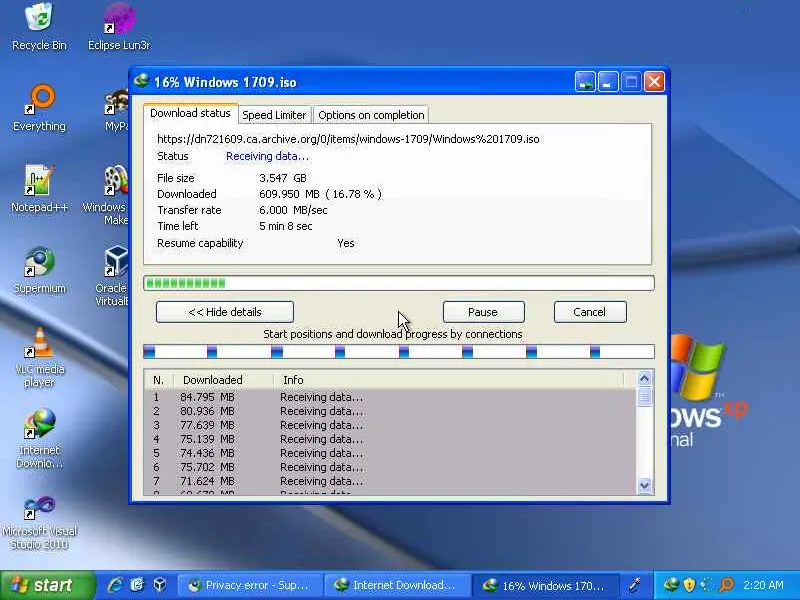
Task: Click the connection list scrollbar thumb
Action: [644, 396]
